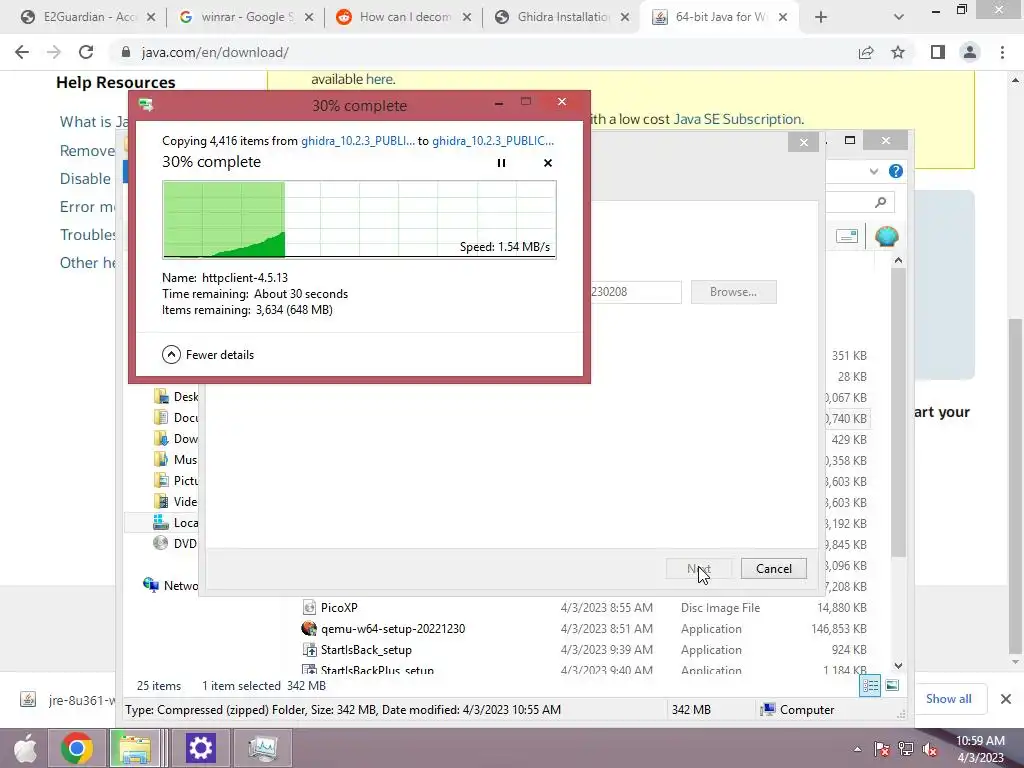
Task: Show hidden system tray icons
Action: point(857,749)
